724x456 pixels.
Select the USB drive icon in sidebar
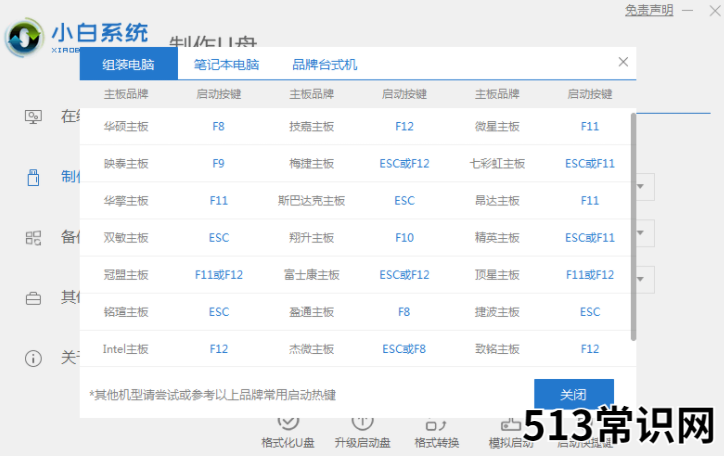[33, 177]
